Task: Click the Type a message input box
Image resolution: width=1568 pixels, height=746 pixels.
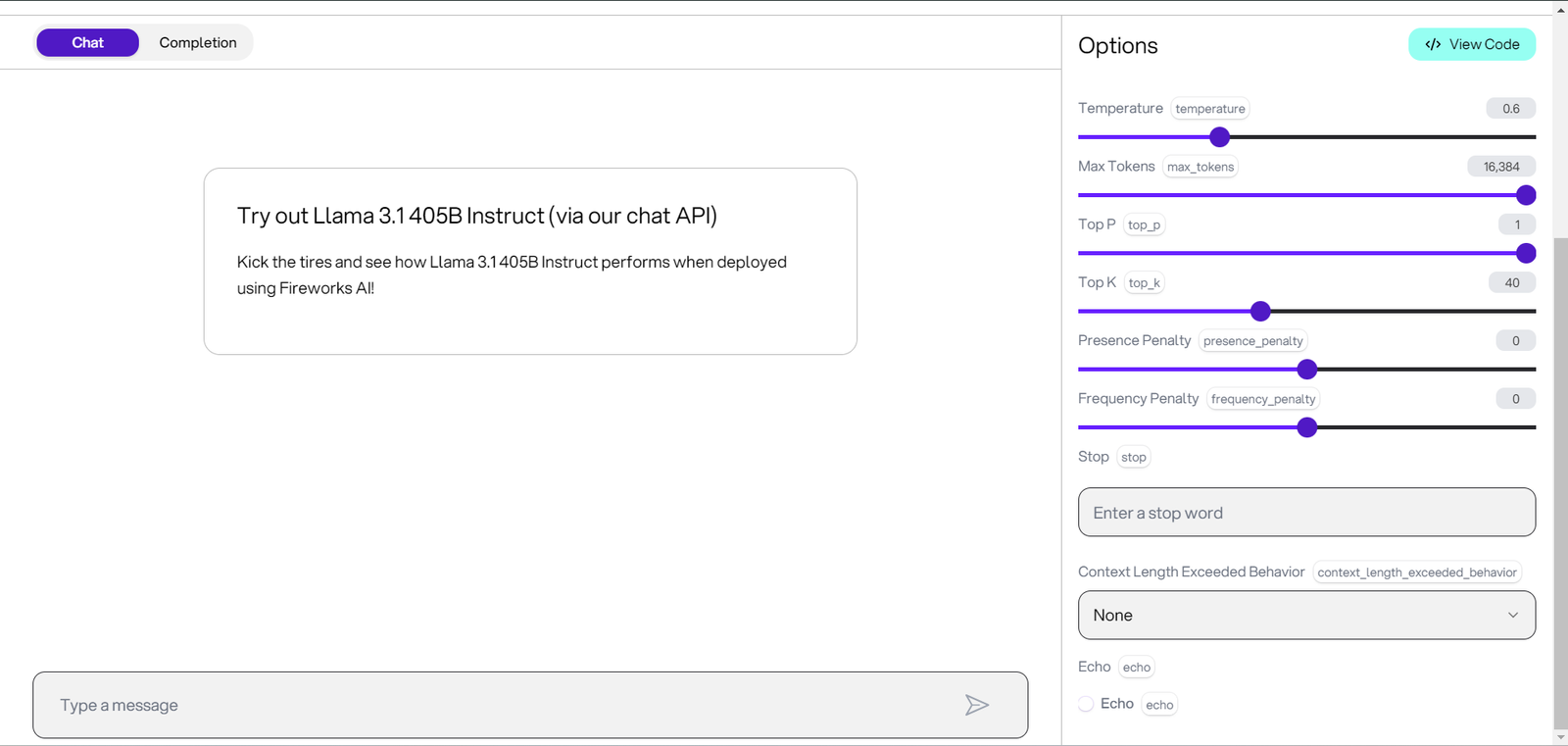Action: 530,705
